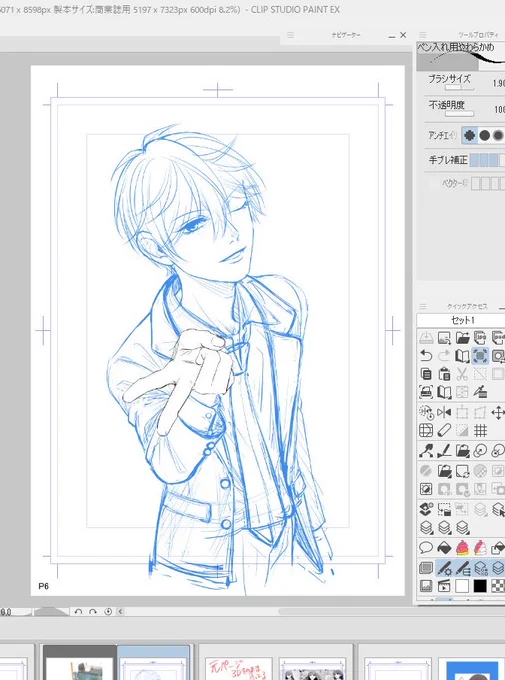Click the opacity (不透明度) slider
Screen dimensions: 505x680
click(x=459, y=114)
